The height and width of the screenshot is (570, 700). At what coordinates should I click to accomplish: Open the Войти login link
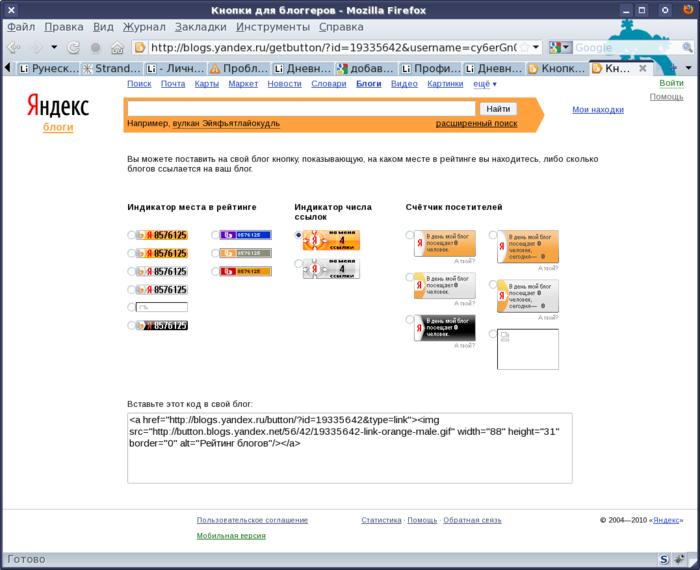pyautogui.click(x=671, y=83)
